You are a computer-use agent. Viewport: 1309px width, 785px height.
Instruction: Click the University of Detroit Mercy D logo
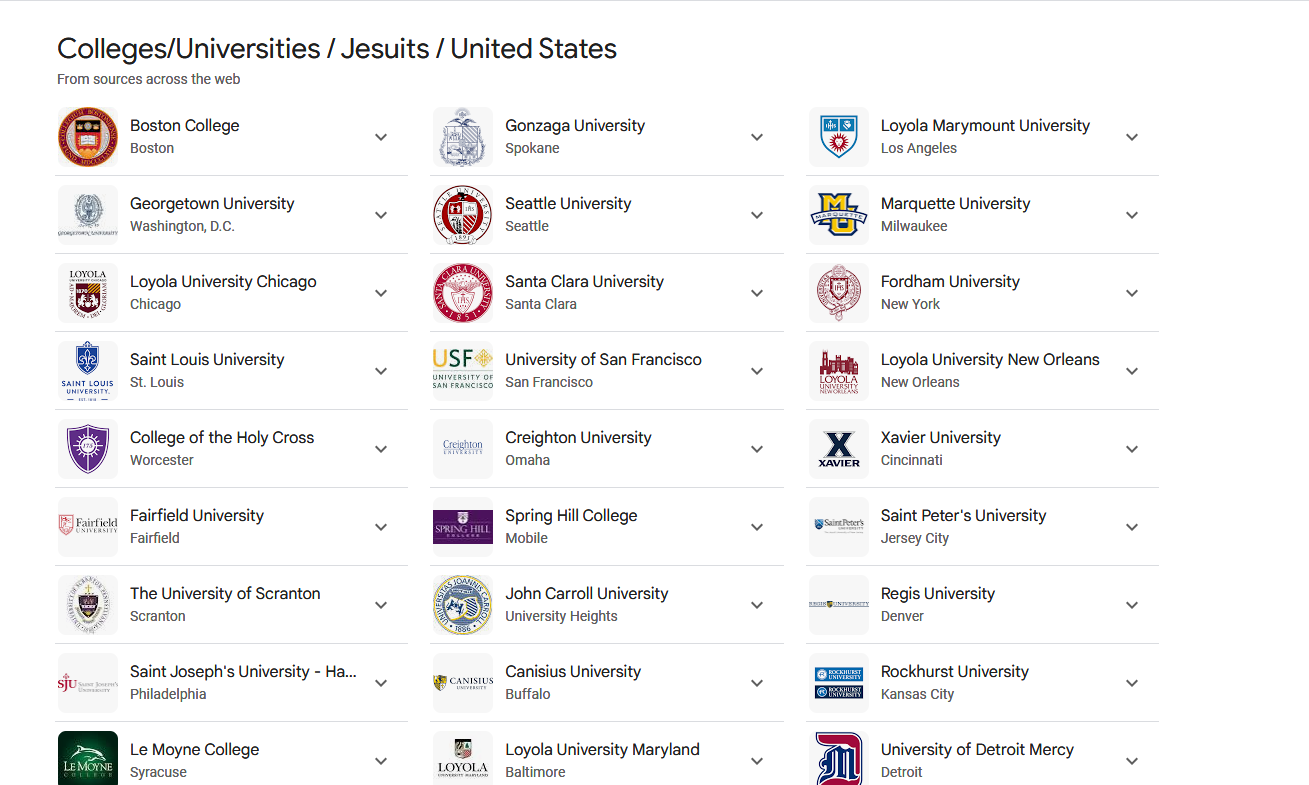(x=839, y=758)
